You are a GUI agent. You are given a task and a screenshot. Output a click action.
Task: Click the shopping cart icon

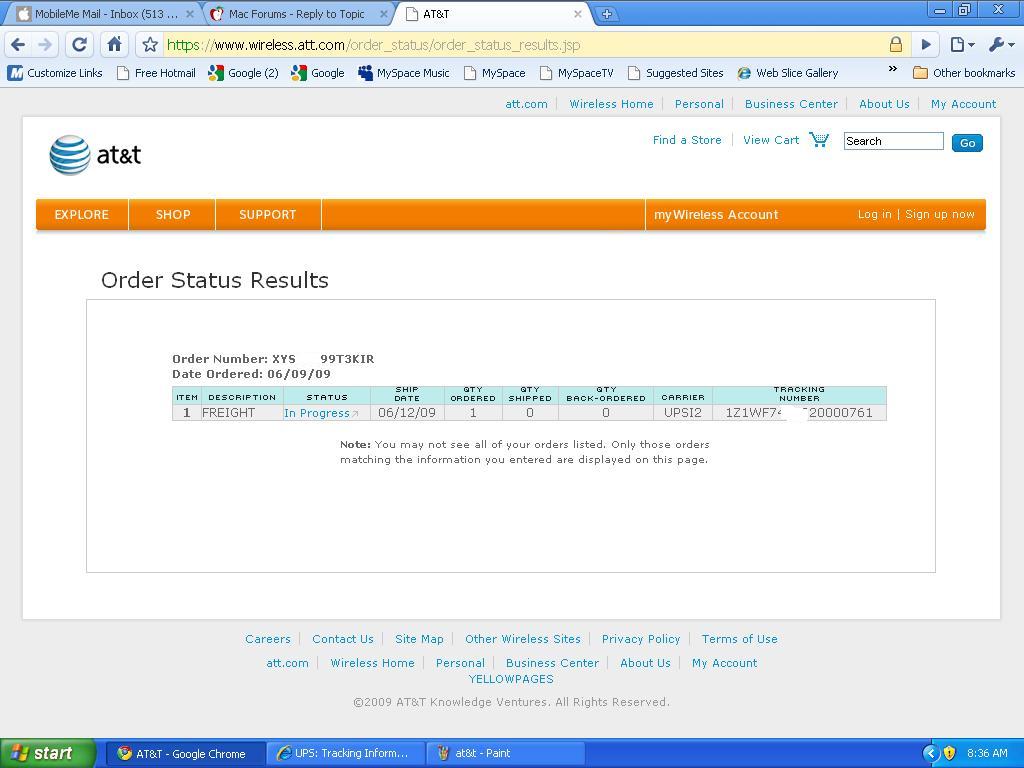click(818, 139)
